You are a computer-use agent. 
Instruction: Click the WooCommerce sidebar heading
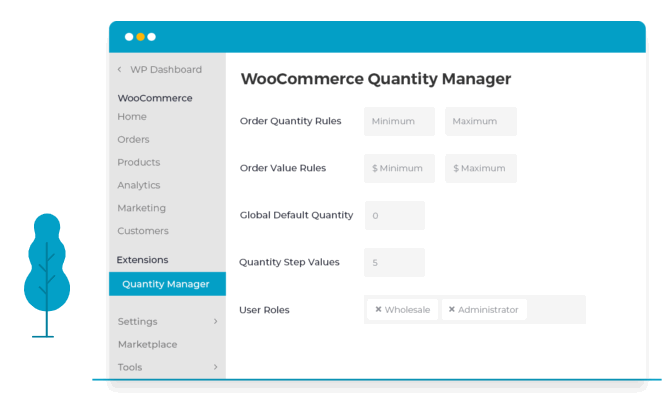click(155, 98)
